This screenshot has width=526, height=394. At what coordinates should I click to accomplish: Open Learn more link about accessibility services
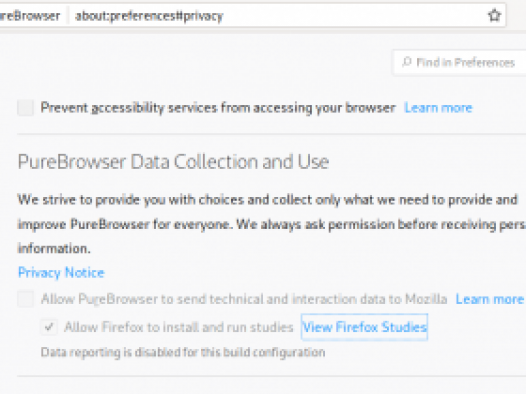point(438,108)
